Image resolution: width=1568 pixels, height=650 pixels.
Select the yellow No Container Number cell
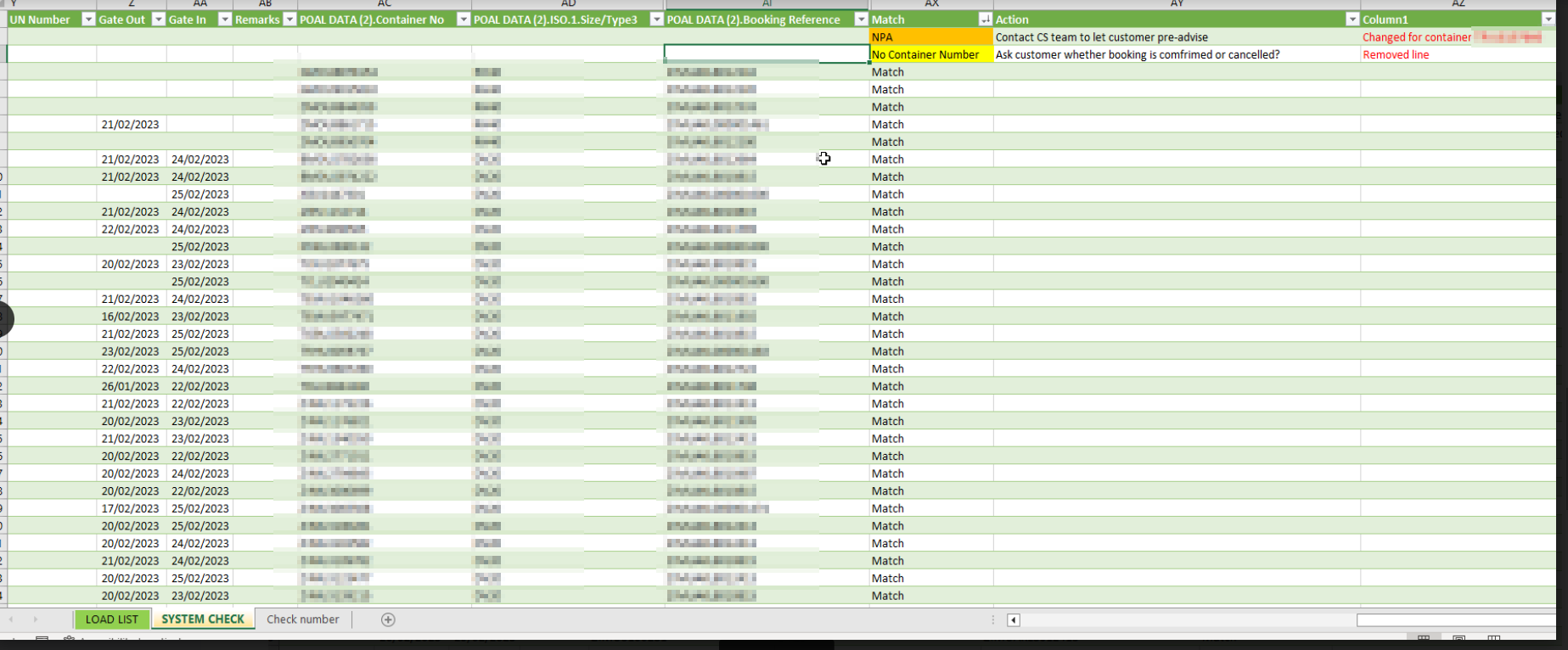pos(931,54)
